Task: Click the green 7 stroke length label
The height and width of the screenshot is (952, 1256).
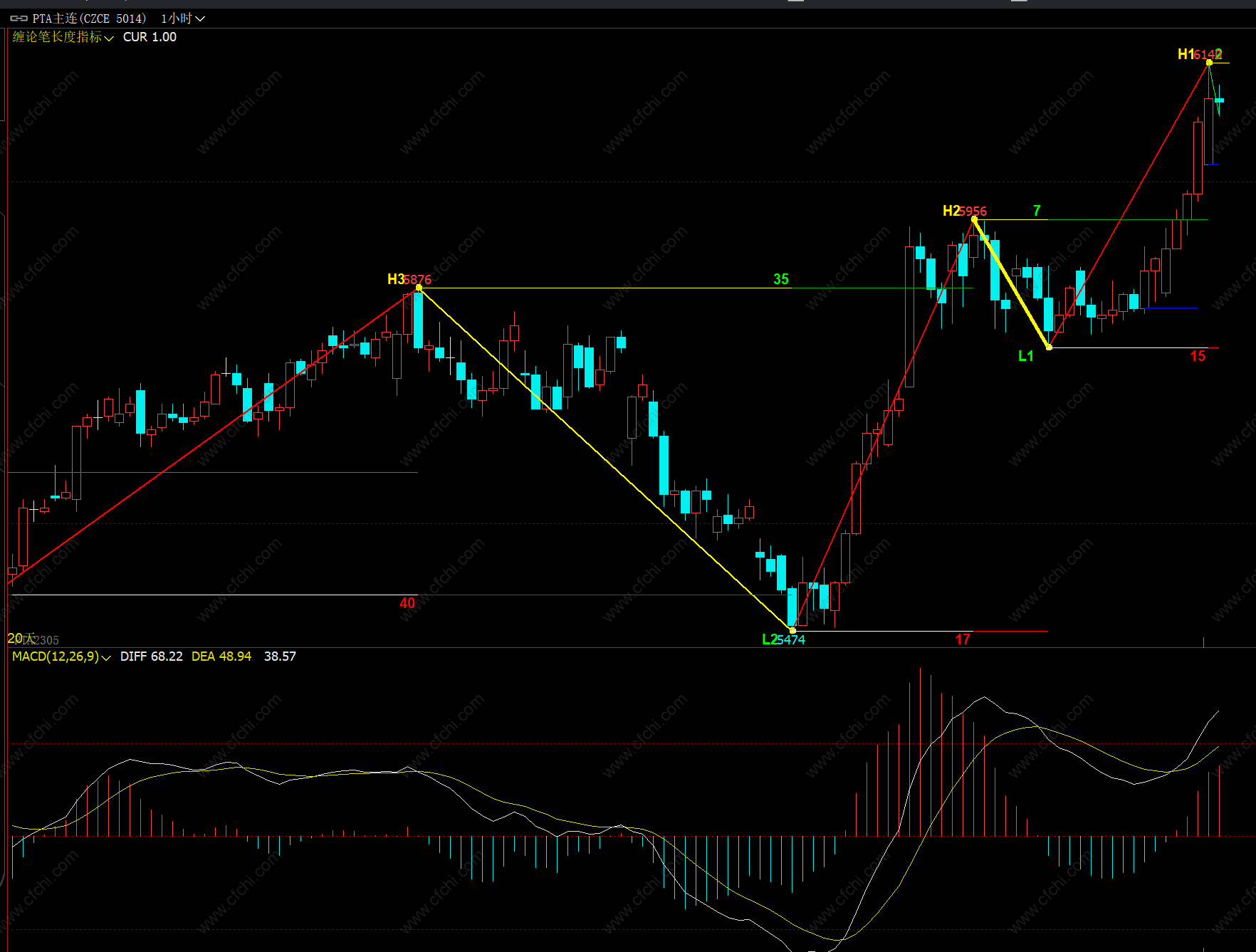Action: point(1037,211)
